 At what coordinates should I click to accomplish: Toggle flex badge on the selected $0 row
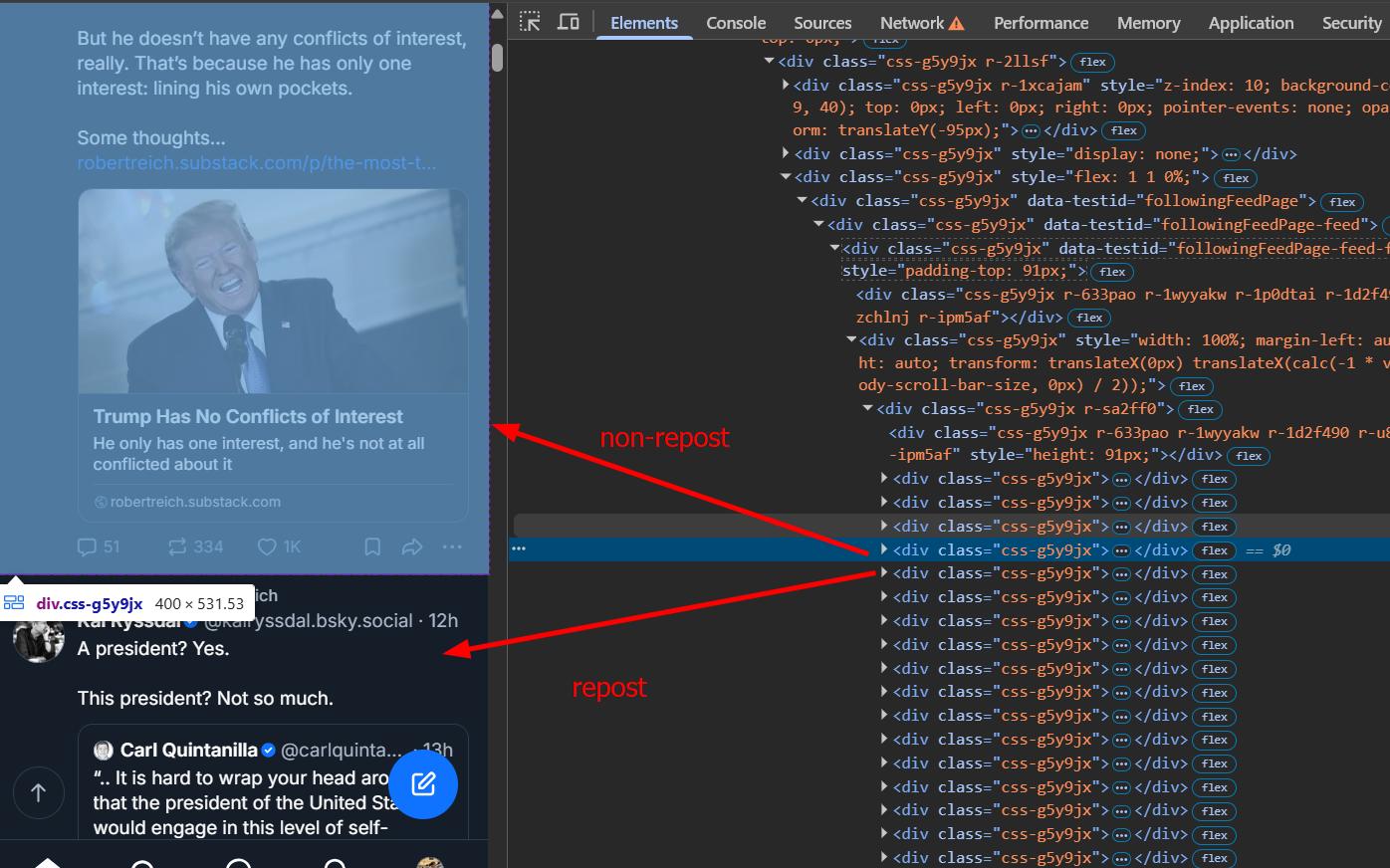point(1215,550)
